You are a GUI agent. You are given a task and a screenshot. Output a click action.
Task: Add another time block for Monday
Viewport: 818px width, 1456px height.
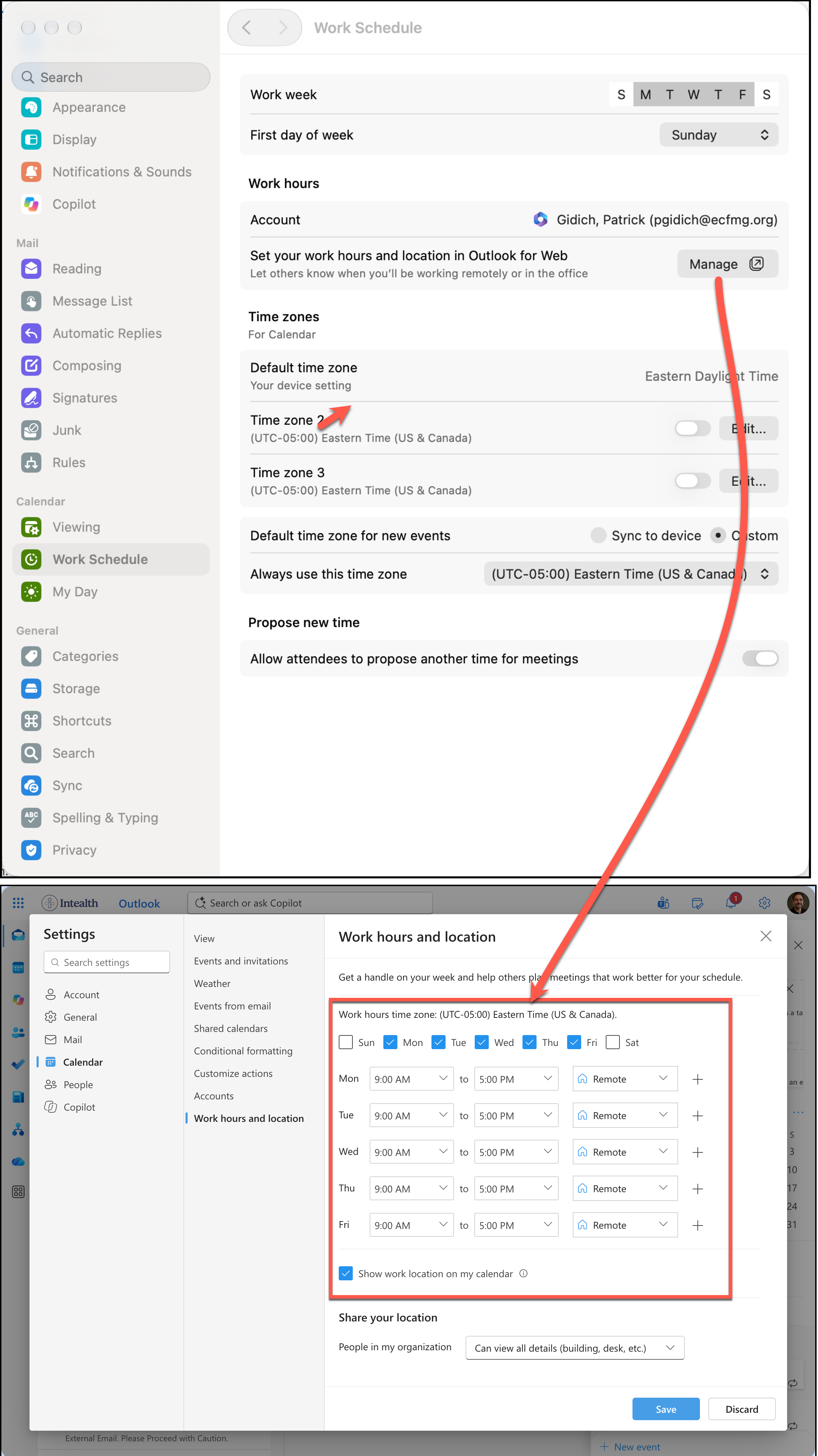tap(697, 1079)
